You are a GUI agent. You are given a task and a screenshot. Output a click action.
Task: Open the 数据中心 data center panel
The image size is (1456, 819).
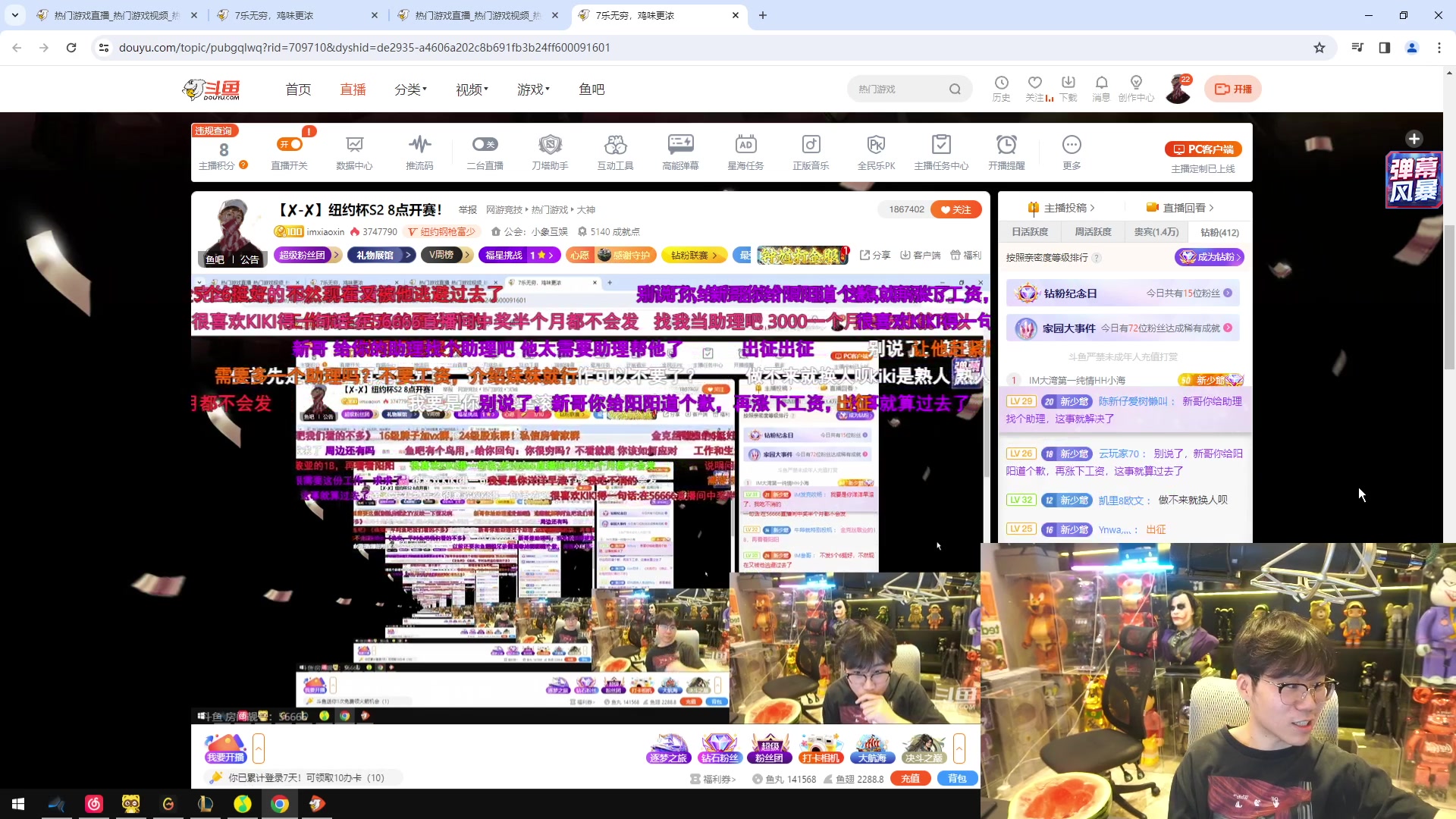tap(354, 151)
